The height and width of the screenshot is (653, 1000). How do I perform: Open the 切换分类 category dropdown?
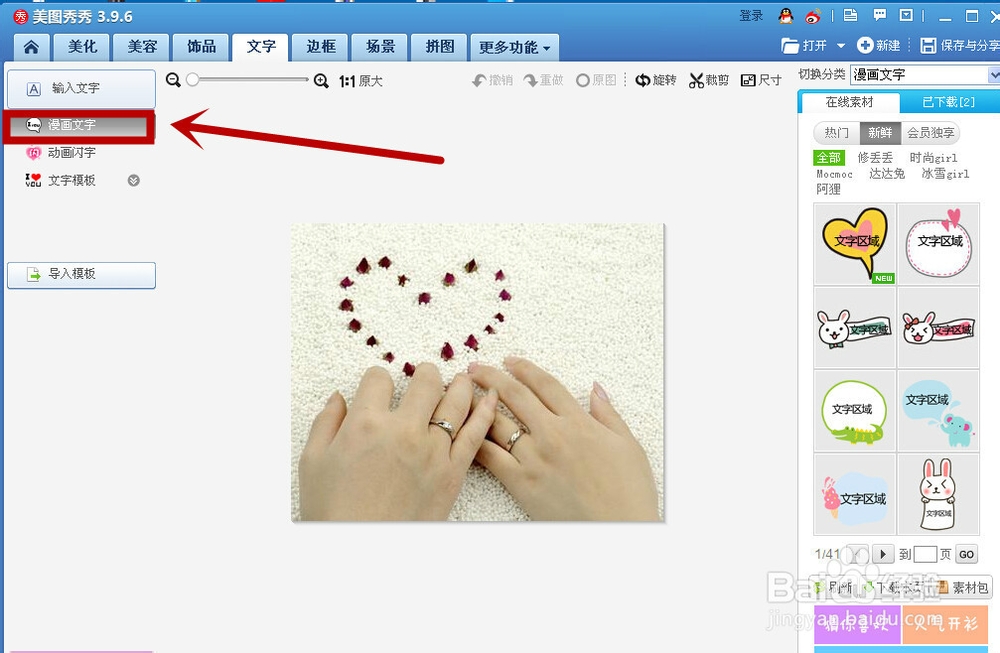(x=995, y=74)
